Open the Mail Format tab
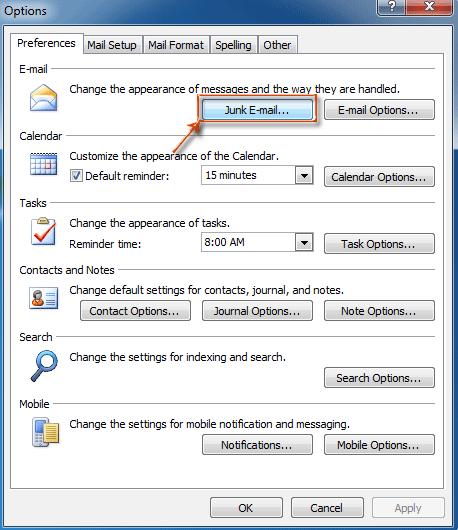The width and height of the screenshot is (458, 530). tap(176, 45)
